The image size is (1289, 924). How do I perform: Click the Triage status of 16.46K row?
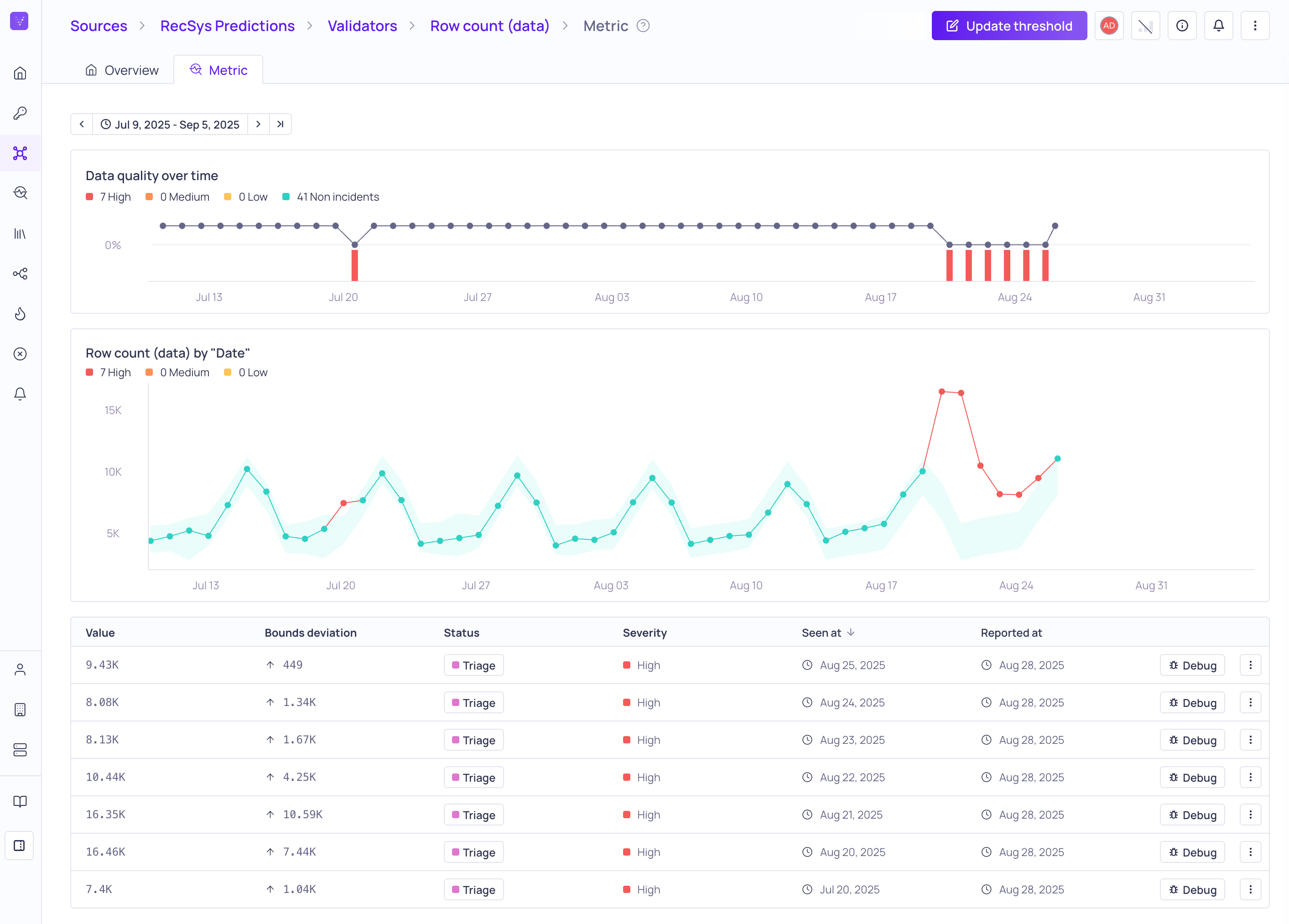[x=473, y=852]
